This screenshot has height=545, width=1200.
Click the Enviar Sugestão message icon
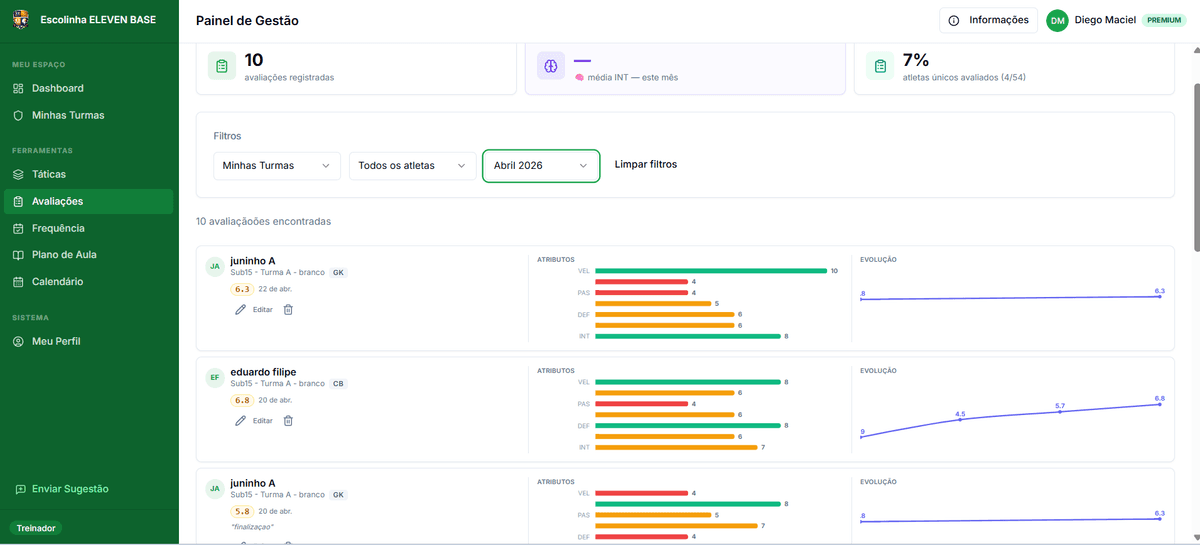pos(21,489)
